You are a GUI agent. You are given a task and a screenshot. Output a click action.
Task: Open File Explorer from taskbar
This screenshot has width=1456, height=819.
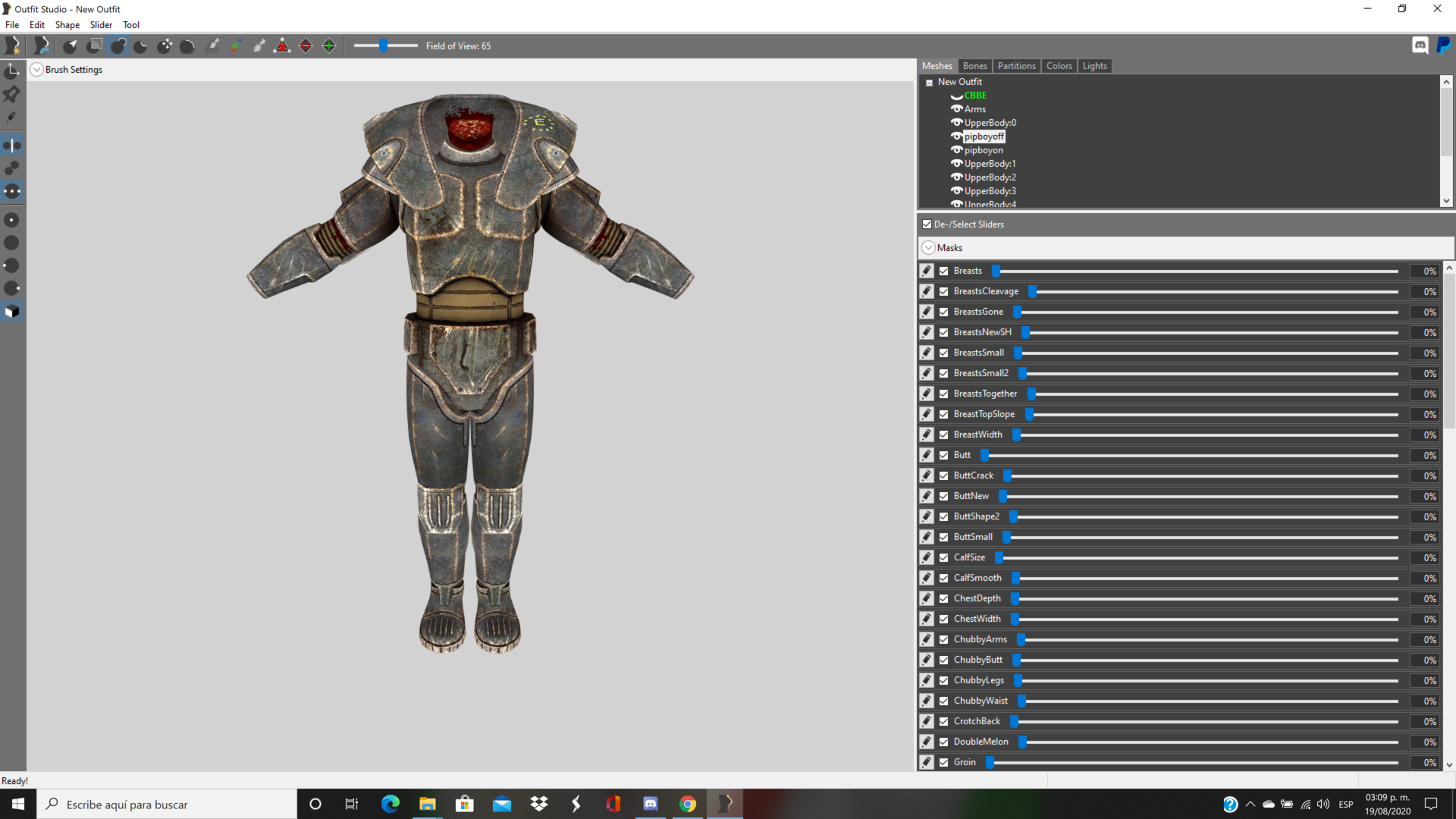pyautogui.click(x=428, y=804)
